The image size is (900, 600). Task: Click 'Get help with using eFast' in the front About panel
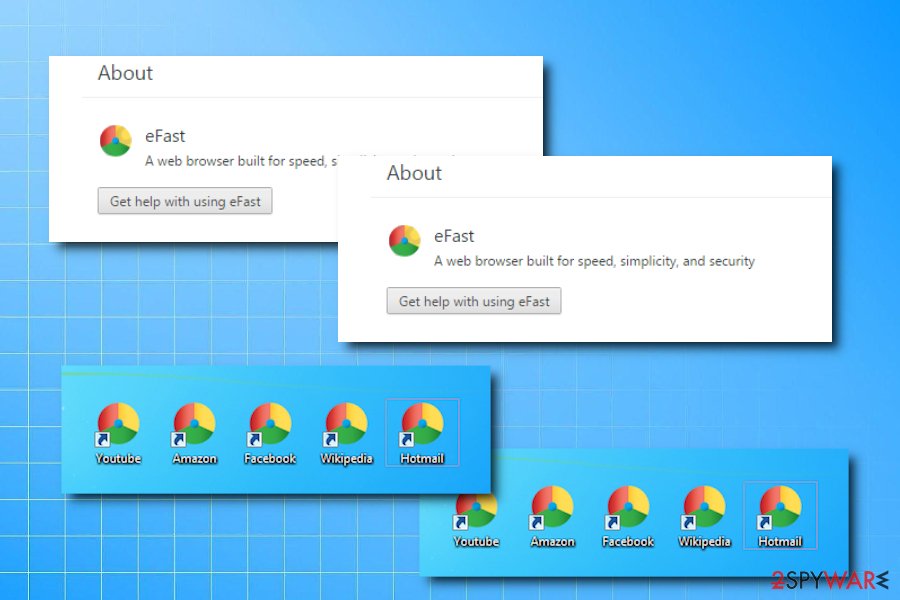(474, 301)
